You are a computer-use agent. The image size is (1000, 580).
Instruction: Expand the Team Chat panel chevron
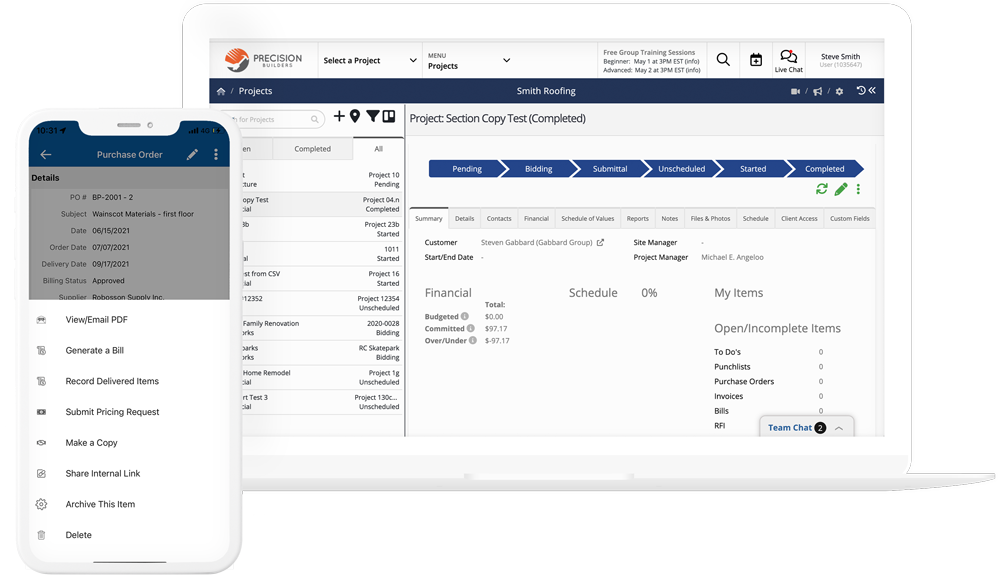[839, 428]
